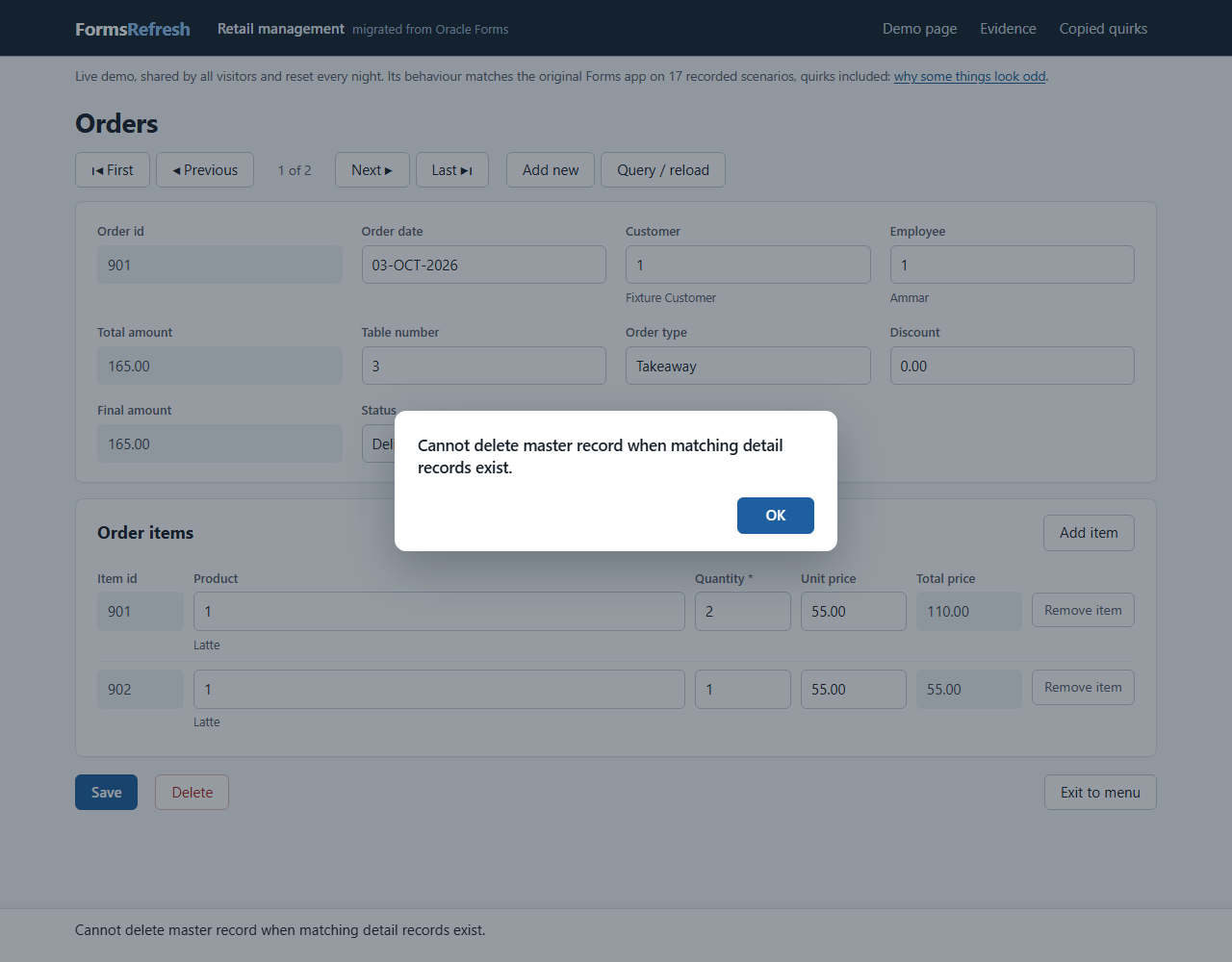This screenshot has width=1232, height=962.
Task: Click the Add new order button
Action: tap(551, 170)
